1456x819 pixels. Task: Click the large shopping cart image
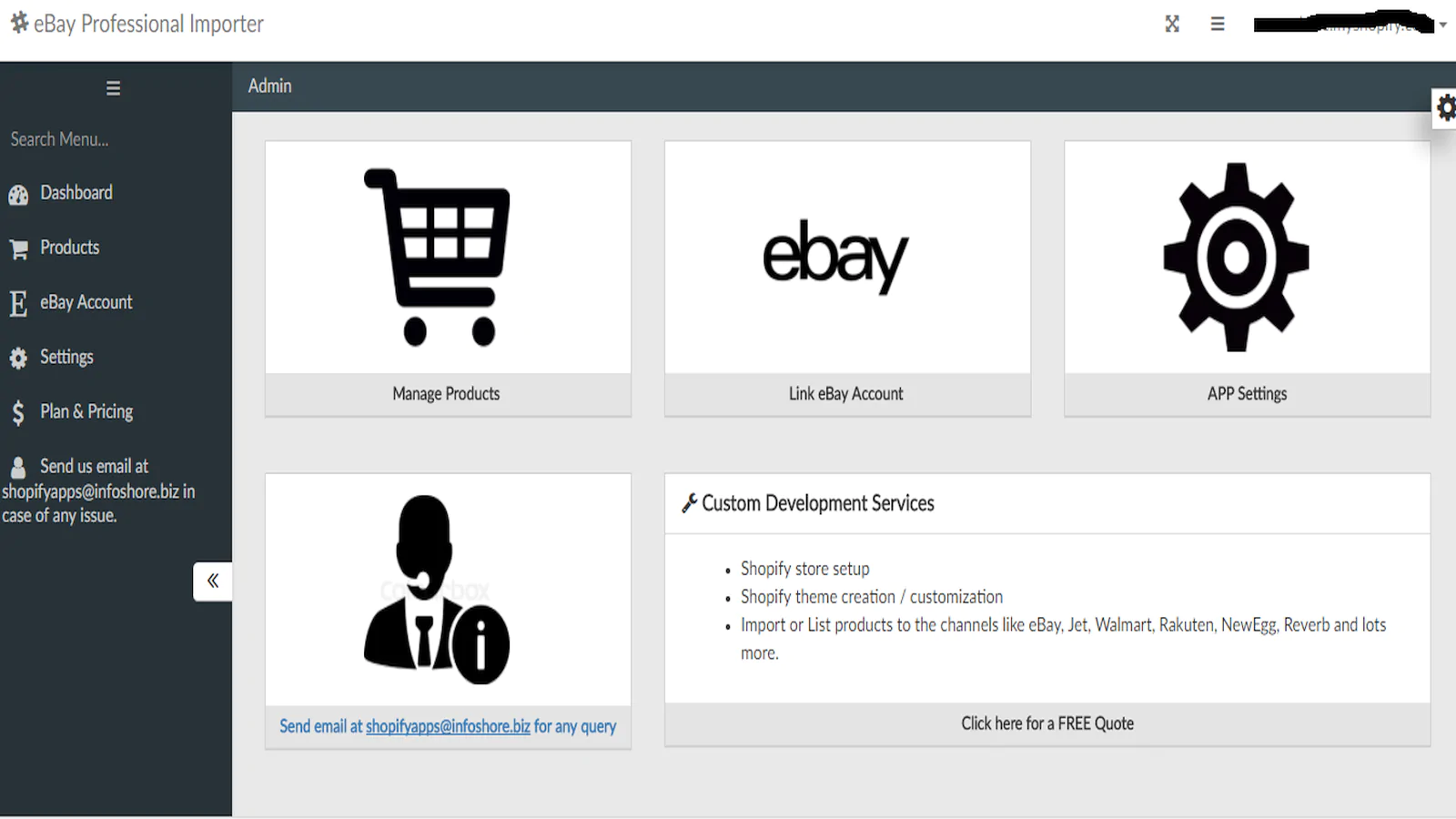[x=438, y=257]
